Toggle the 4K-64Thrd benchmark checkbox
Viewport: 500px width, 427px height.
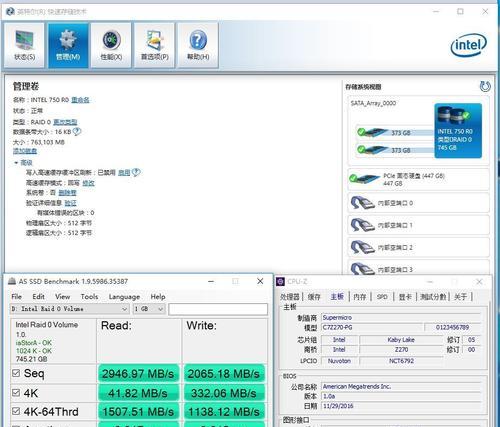[16, 411]
